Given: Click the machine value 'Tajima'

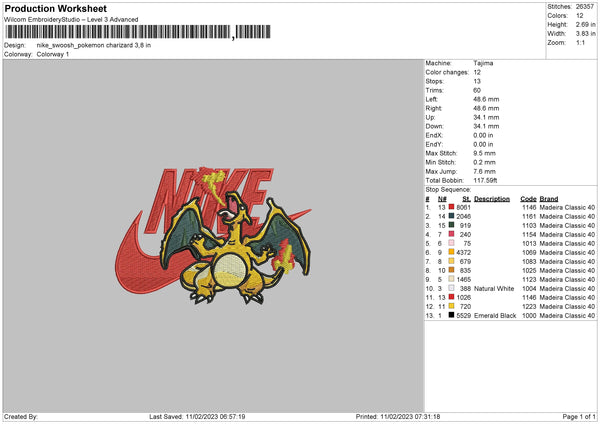Looking at the screenshot, I should click(x=483, y=63).
